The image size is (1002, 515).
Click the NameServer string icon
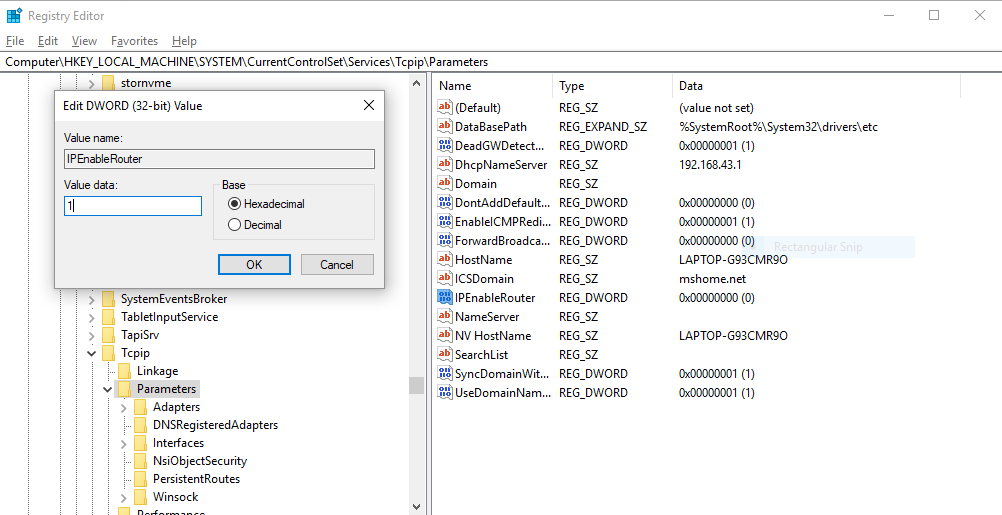[x=444, y=316]
